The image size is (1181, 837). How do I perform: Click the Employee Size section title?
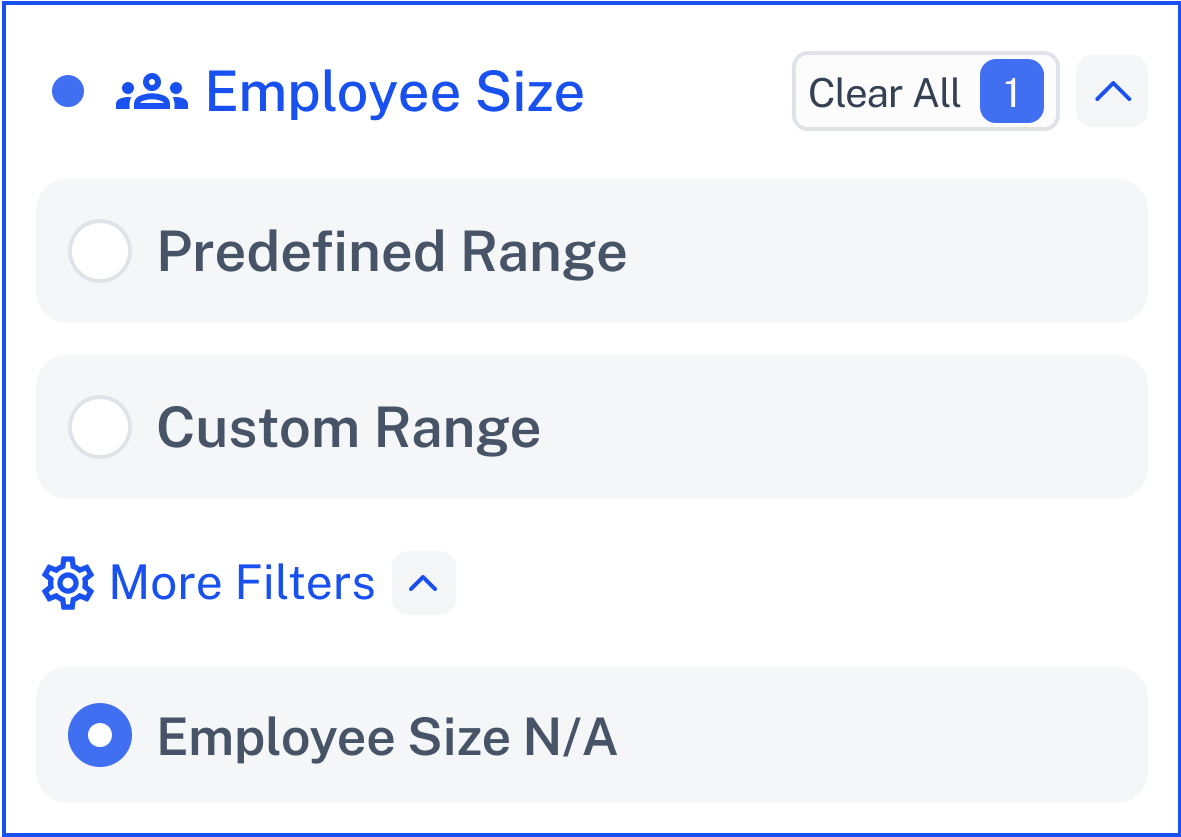395,92
